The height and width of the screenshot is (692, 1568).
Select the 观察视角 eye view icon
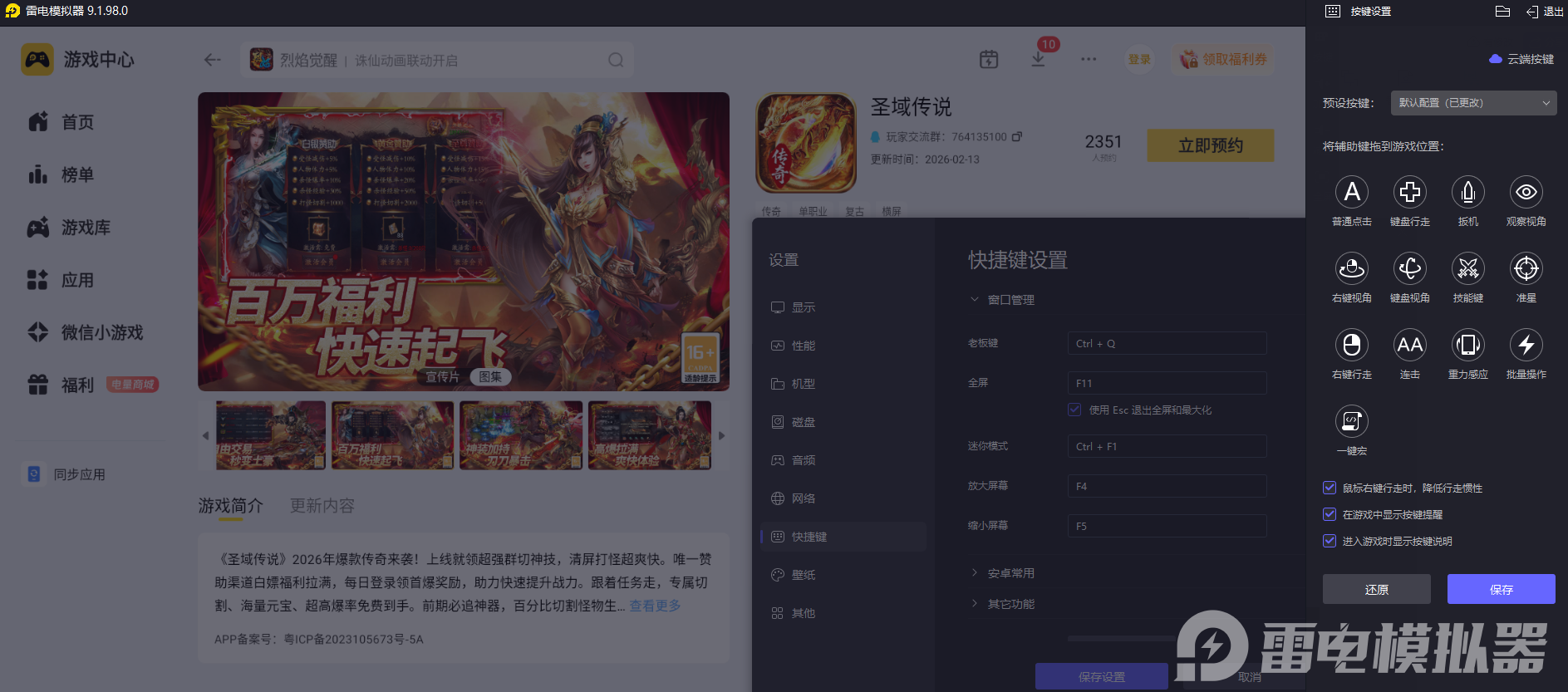(x=1526, y=192)
